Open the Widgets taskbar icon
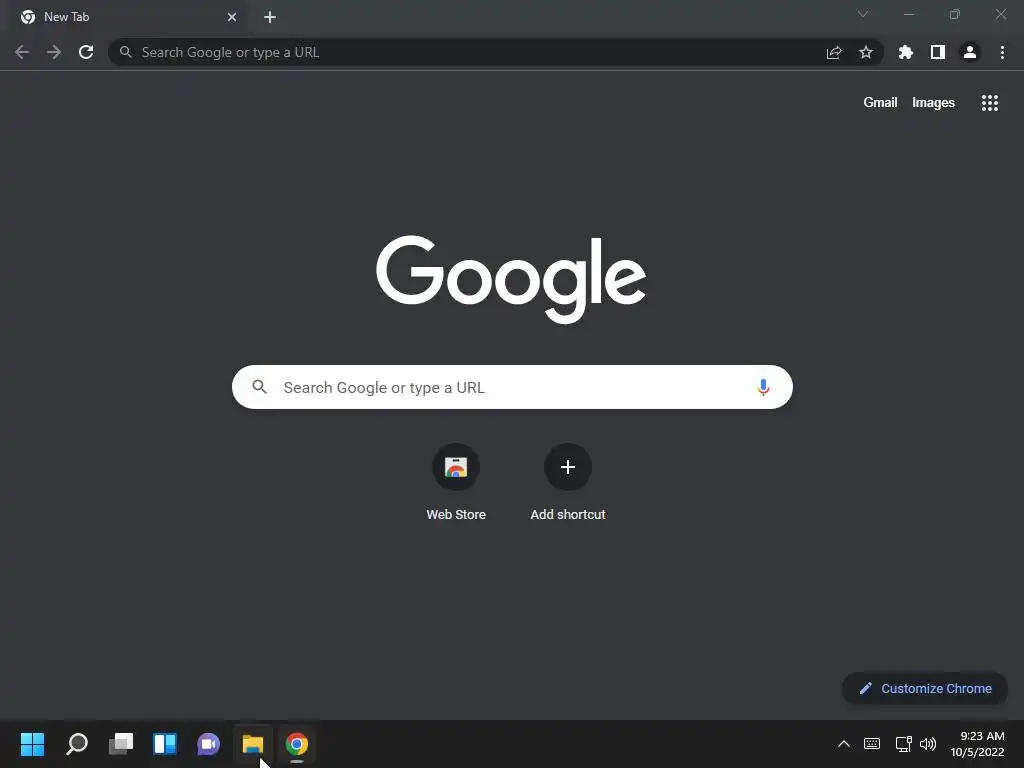 pos(165,744)
